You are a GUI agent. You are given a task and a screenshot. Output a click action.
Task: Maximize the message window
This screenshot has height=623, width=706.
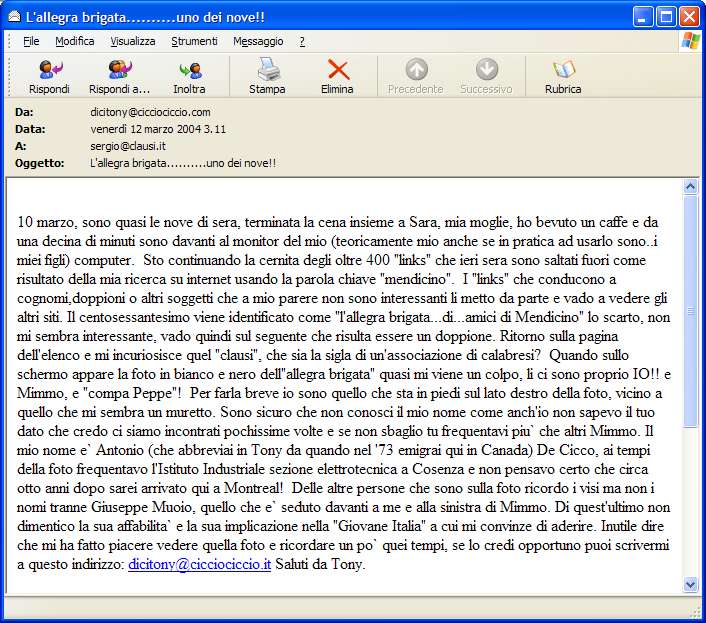point(666,17)
